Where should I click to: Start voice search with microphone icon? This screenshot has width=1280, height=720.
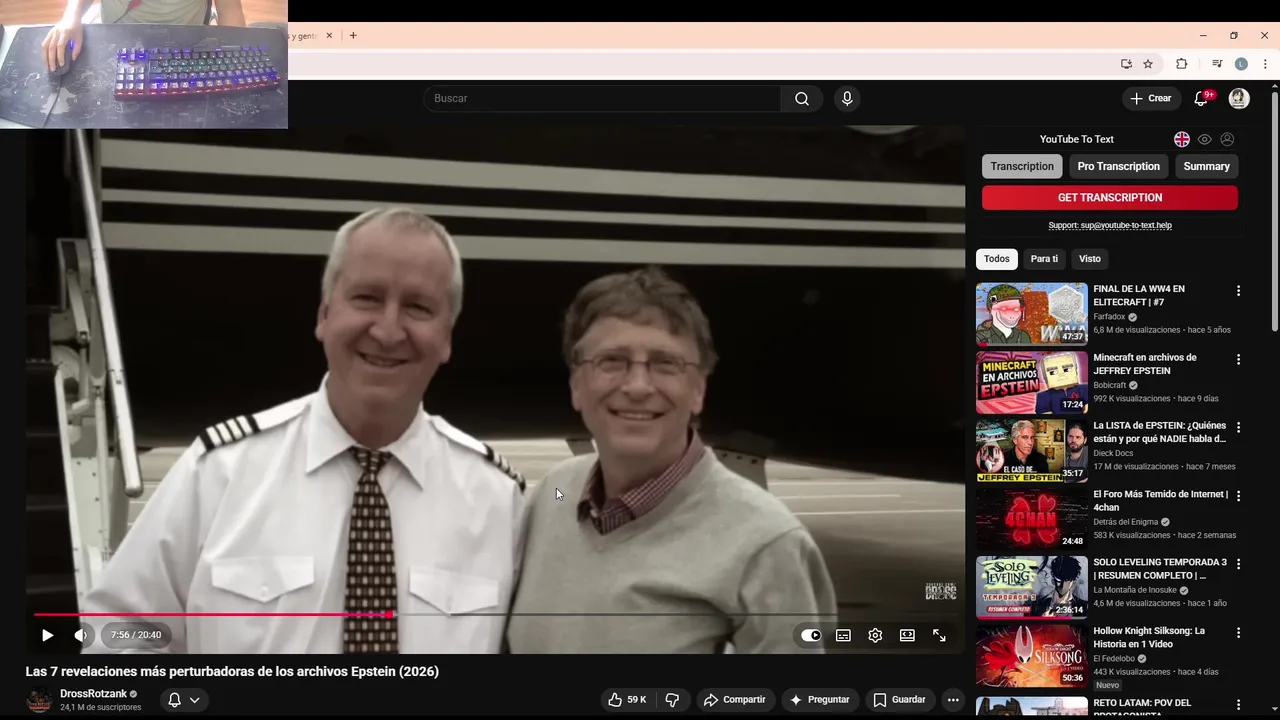[x=847, y=98]
